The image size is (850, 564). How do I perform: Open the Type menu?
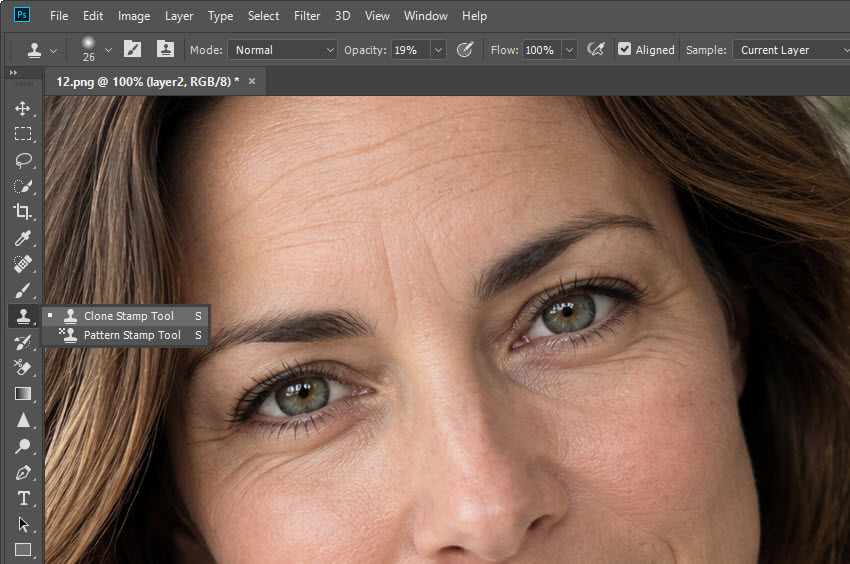221,16
